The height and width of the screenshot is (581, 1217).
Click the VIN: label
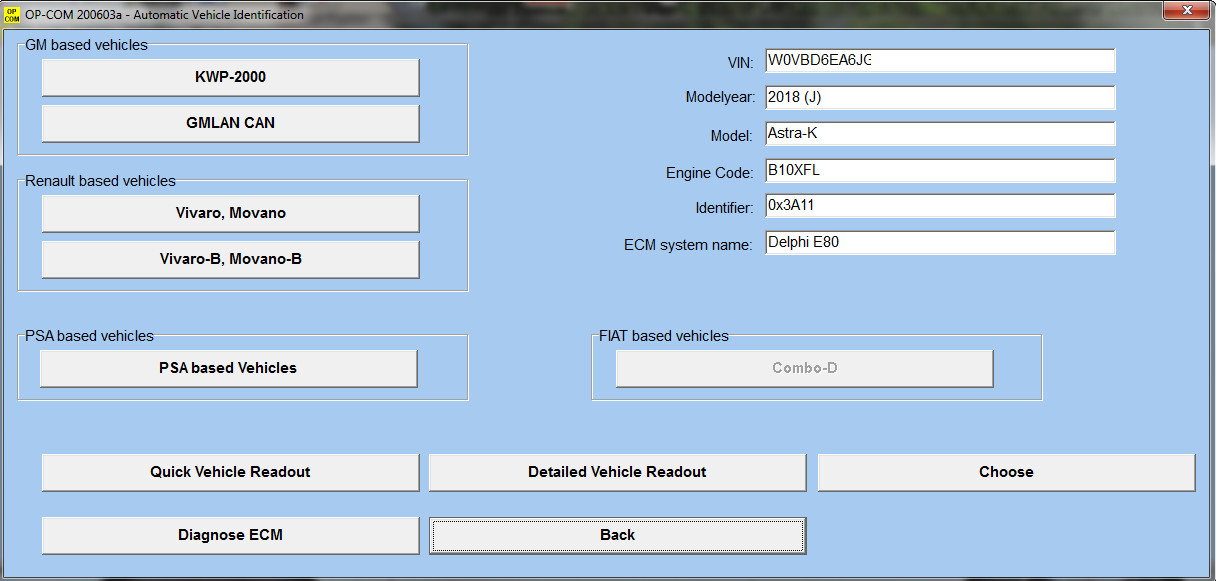click(x=741, y=63)
